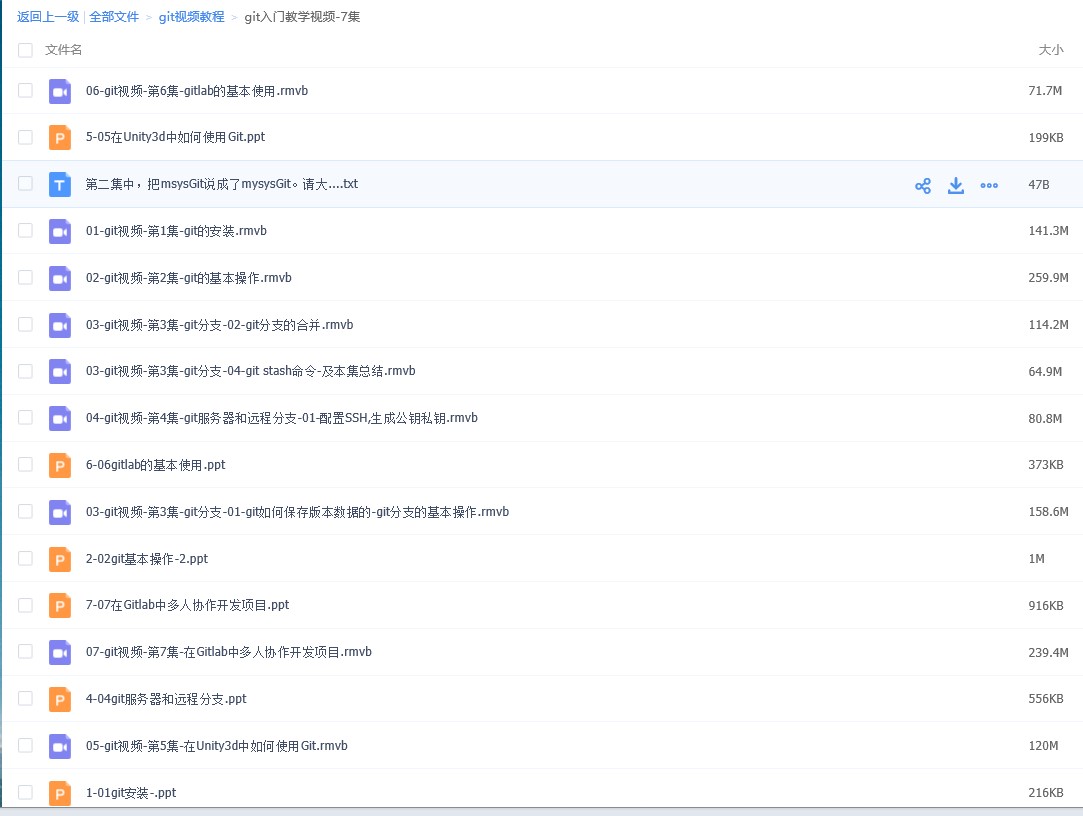Check the box for 06-git视频-第6集-gitlab的基本使用.rmvb
The width and height of the screenshot is (1083, 816).
(x=26, y=91)
